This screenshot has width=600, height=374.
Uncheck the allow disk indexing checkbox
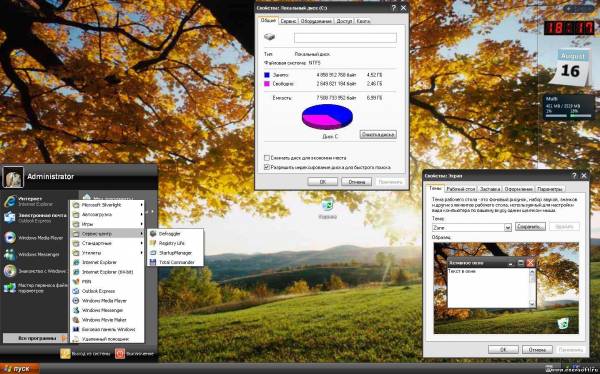tap(267, 167)
